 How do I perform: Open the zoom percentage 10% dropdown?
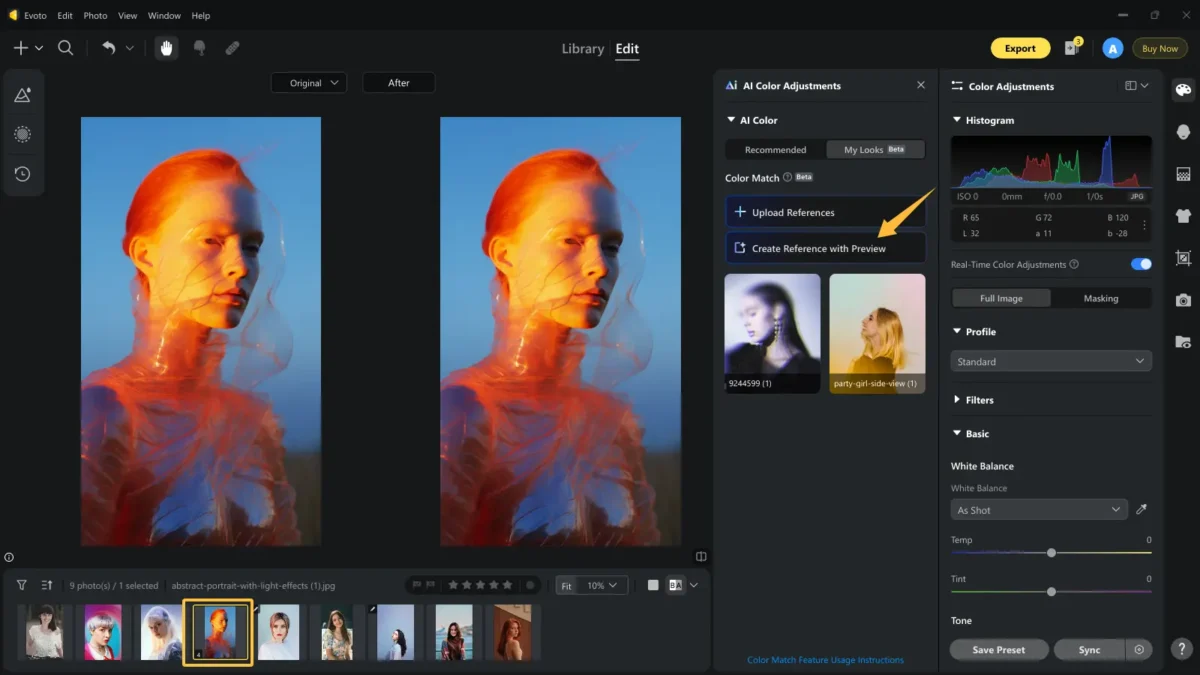pyautogui.click(x=604, y=585)
